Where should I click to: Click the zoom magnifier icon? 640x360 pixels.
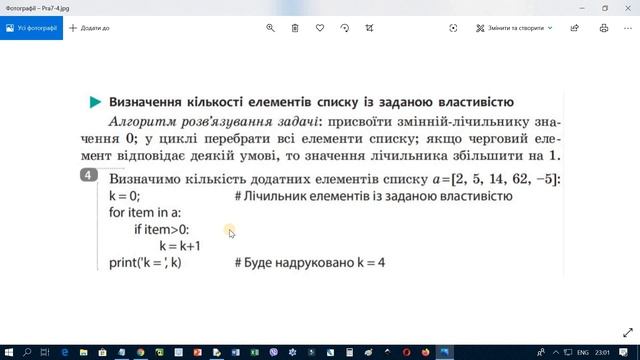point(270,28)
